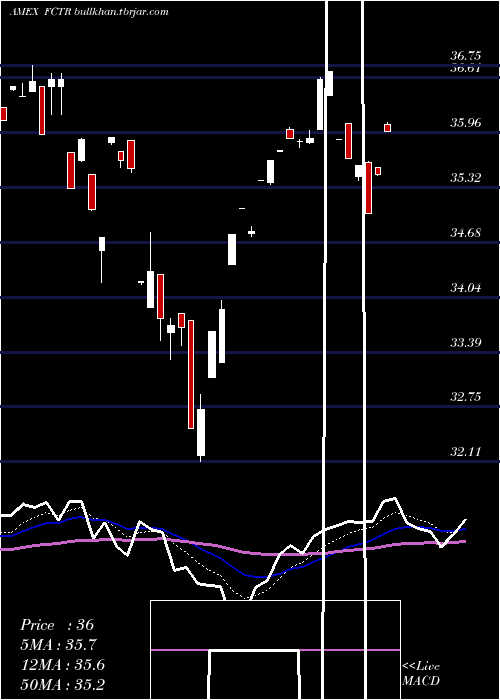Click the '12MA : 35.6' readout
The width and height of the screenshot is (500, 700).
pos(63,665)
